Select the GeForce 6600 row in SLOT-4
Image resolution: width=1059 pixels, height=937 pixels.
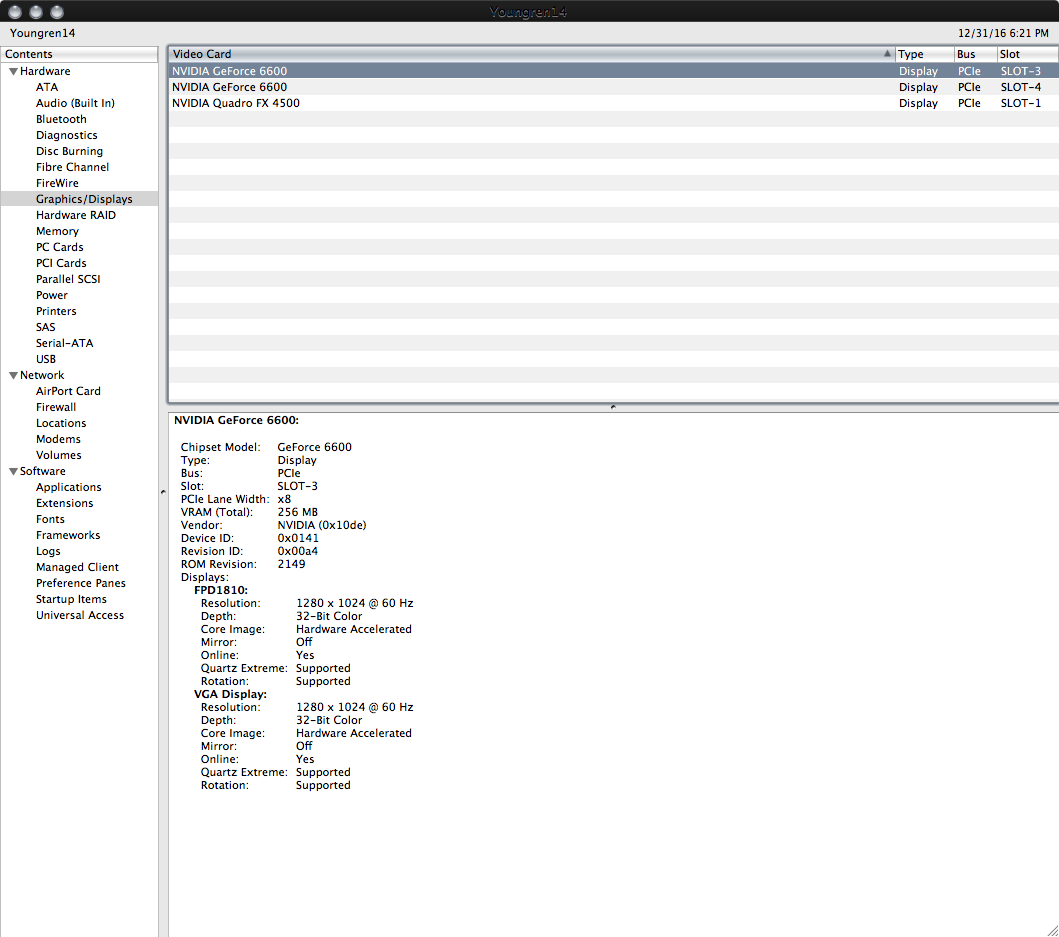click(613, 87)
